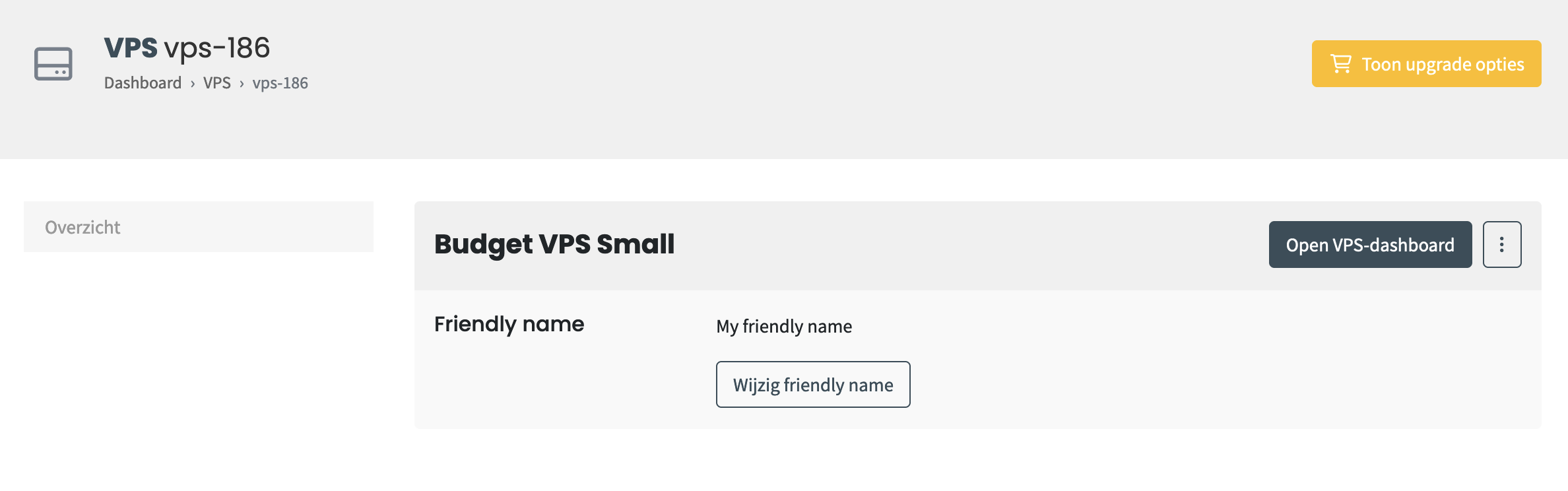Click the shopping cart icon
The width and height of the screenshot is (1568, 491).
[1340, 64]
